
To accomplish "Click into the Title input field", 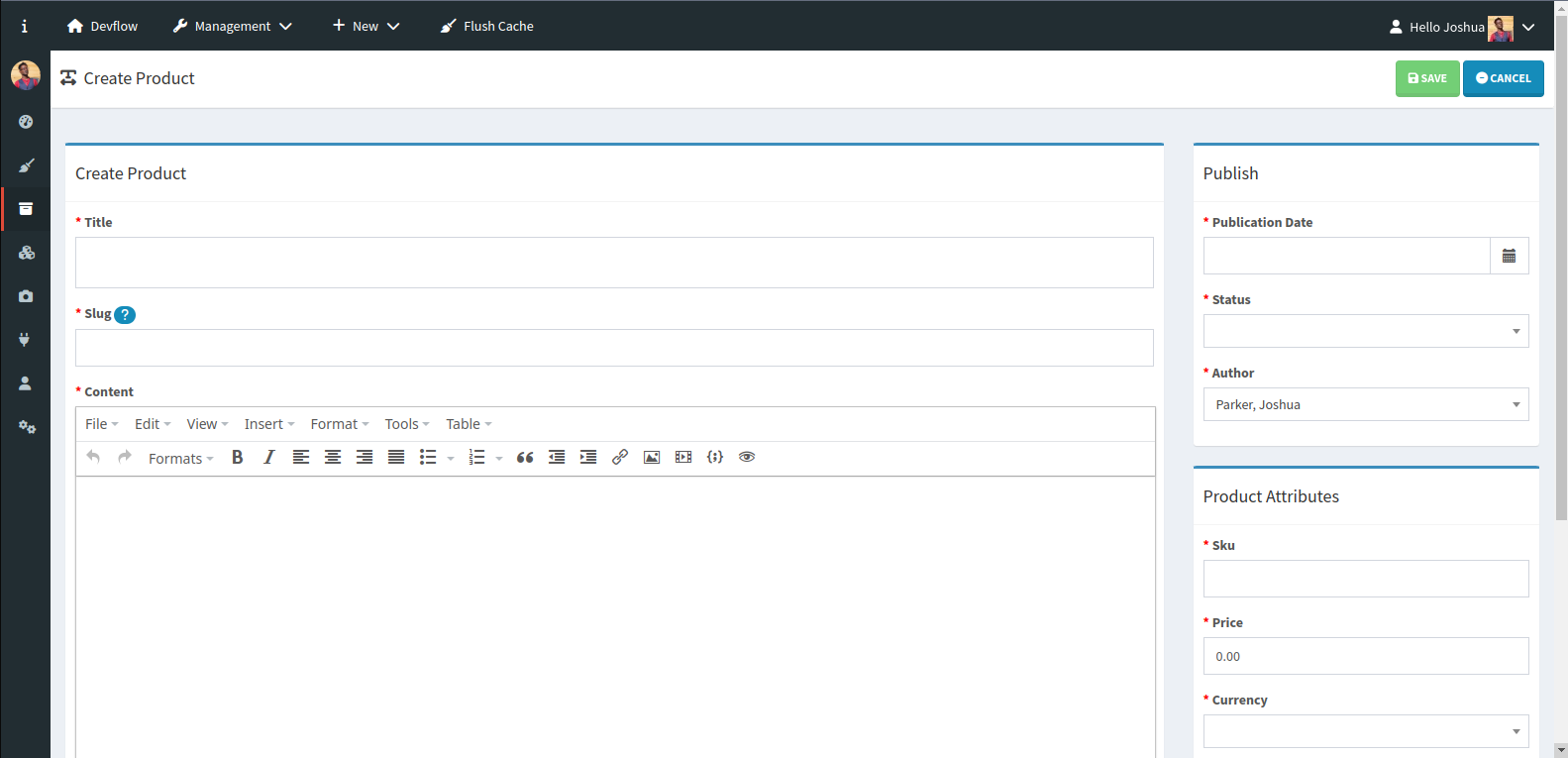I will click(614, 263).
